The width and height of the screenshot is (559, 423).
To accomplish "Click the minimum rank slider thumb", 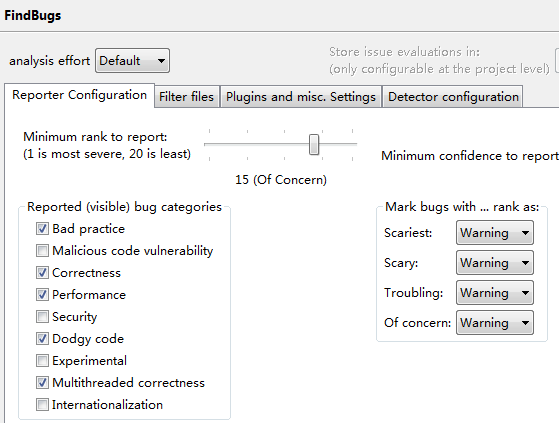I will coord(314,144).
